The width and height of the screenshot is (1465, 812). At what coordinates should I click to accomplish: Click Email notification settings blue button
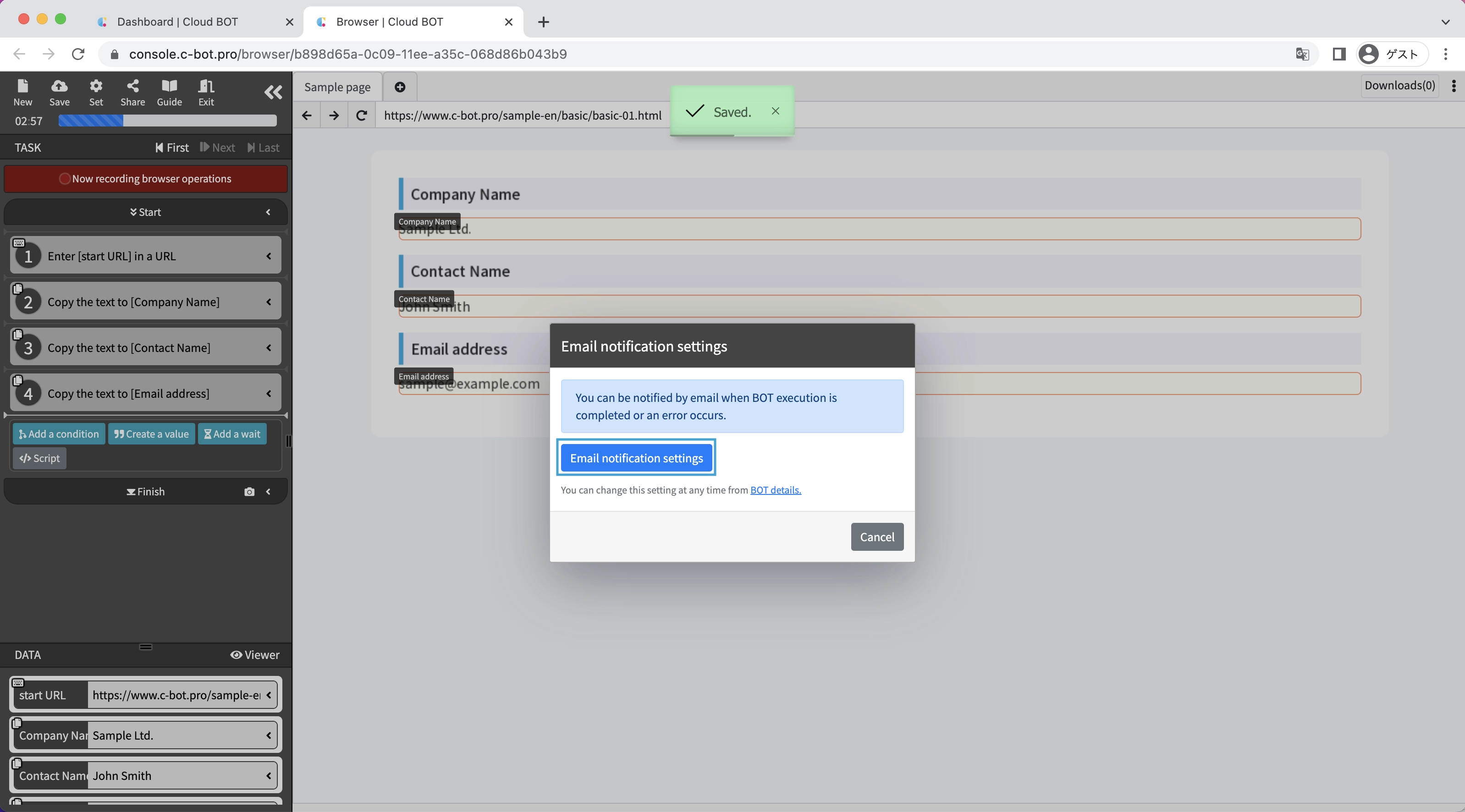pyautogui.click(x=636, y=458)
